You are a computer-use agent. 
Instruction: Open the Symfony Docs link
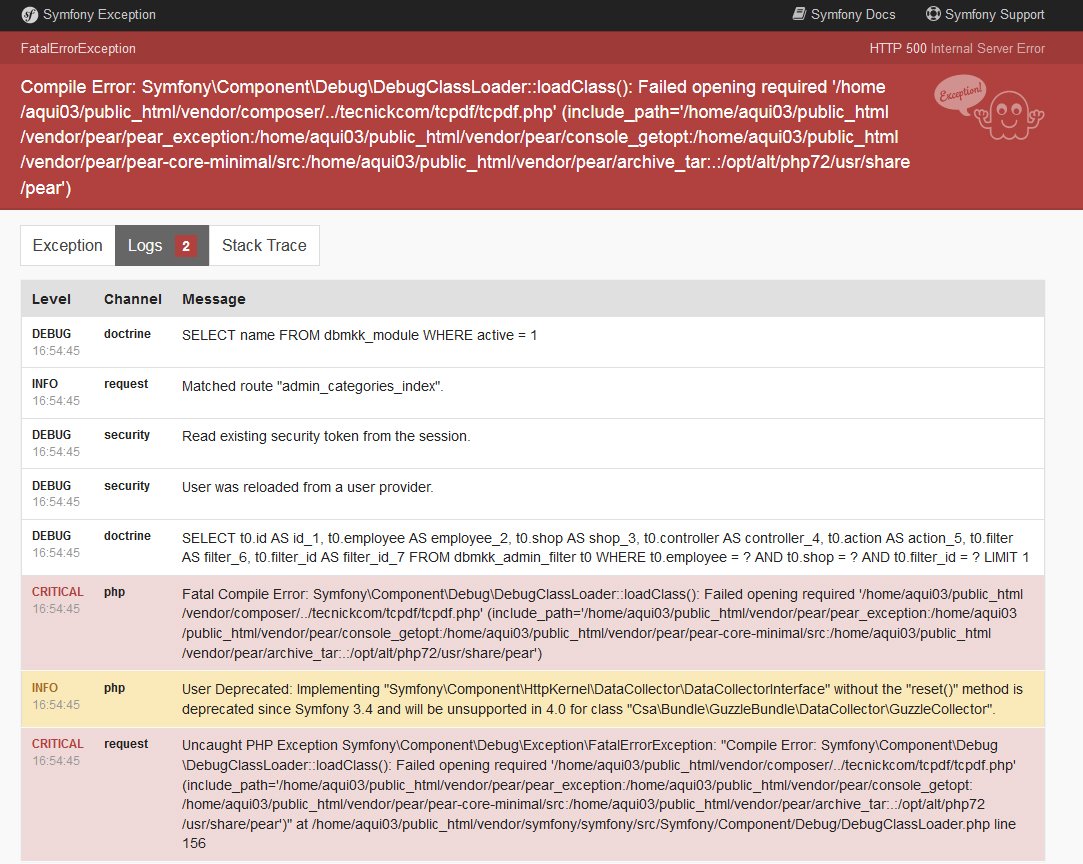pyautogui.click(x=844, y=15)
